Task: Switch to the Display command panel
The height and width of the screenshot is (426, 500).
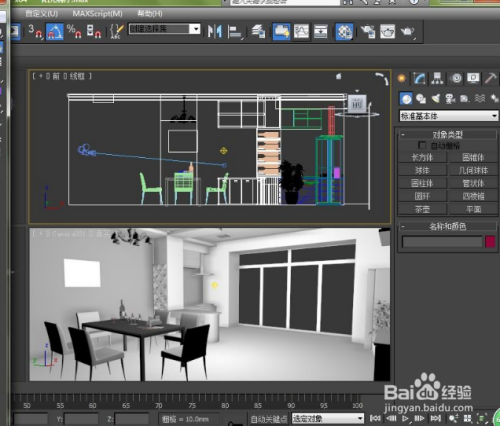Action: (473, 78)
